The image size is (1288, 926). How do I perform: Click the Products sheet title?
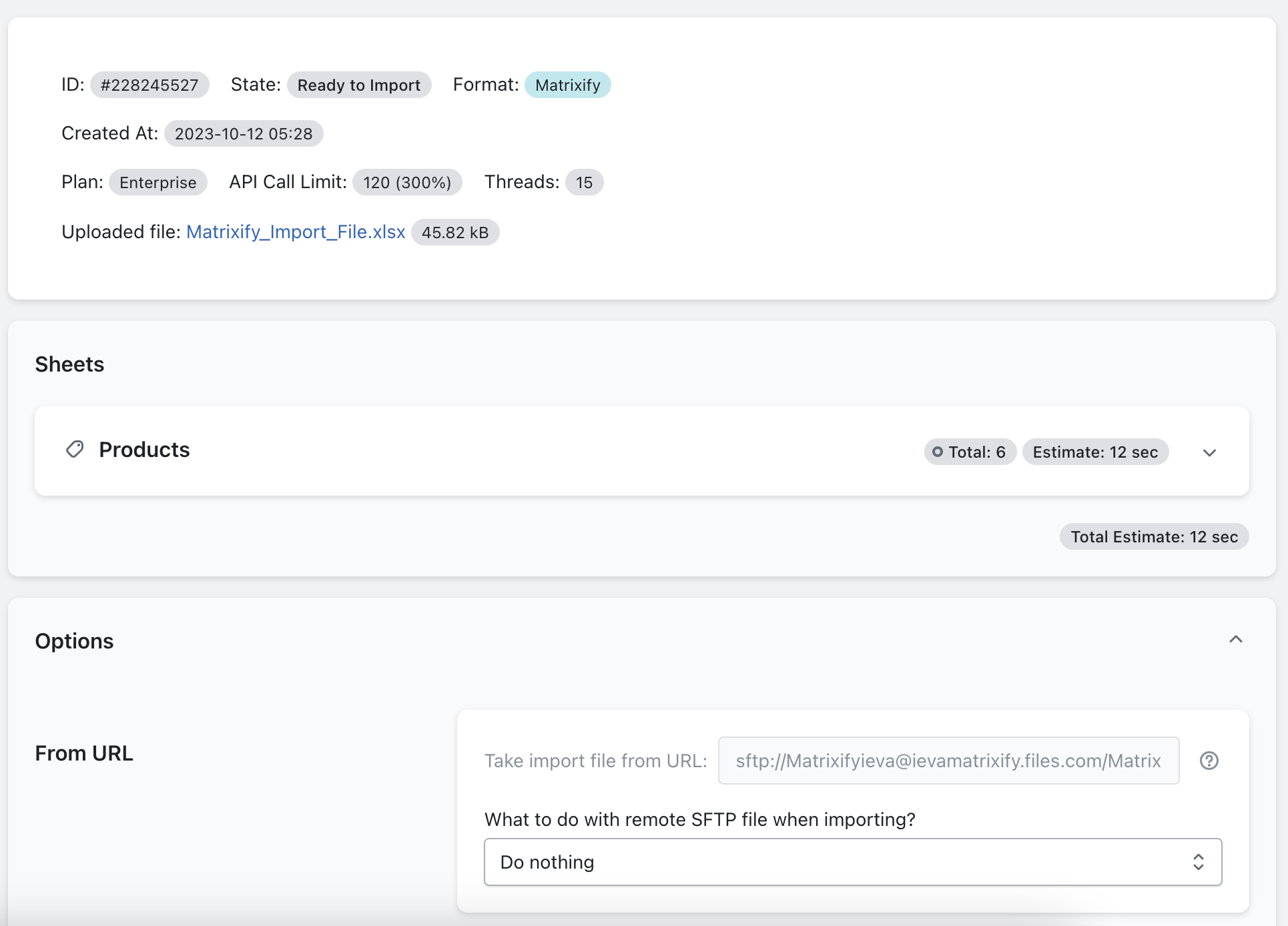pos(144,450)
